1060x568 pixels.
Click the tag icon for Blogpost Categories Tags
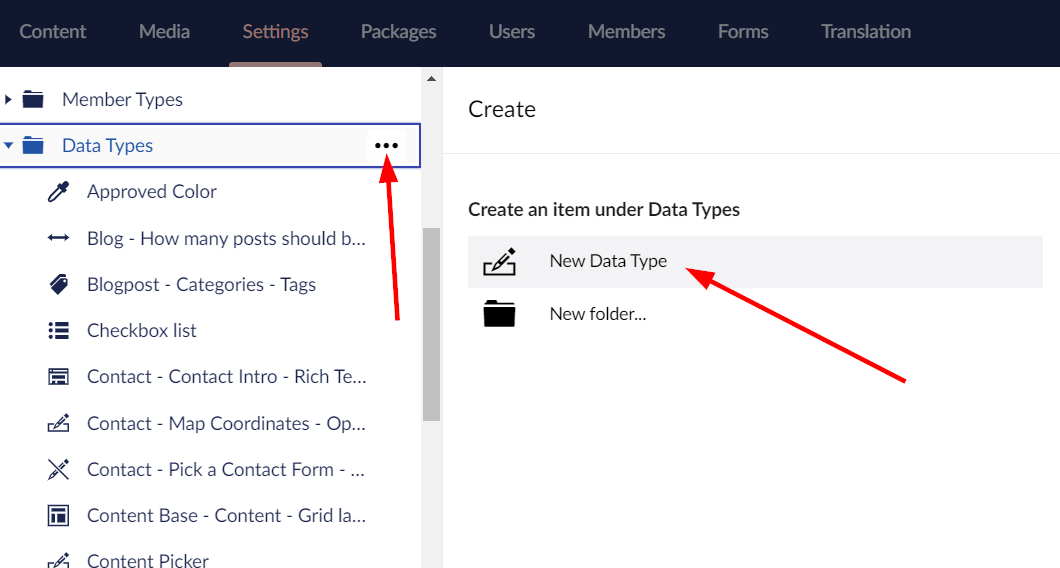pyautogui.click(x=59, y=284)
